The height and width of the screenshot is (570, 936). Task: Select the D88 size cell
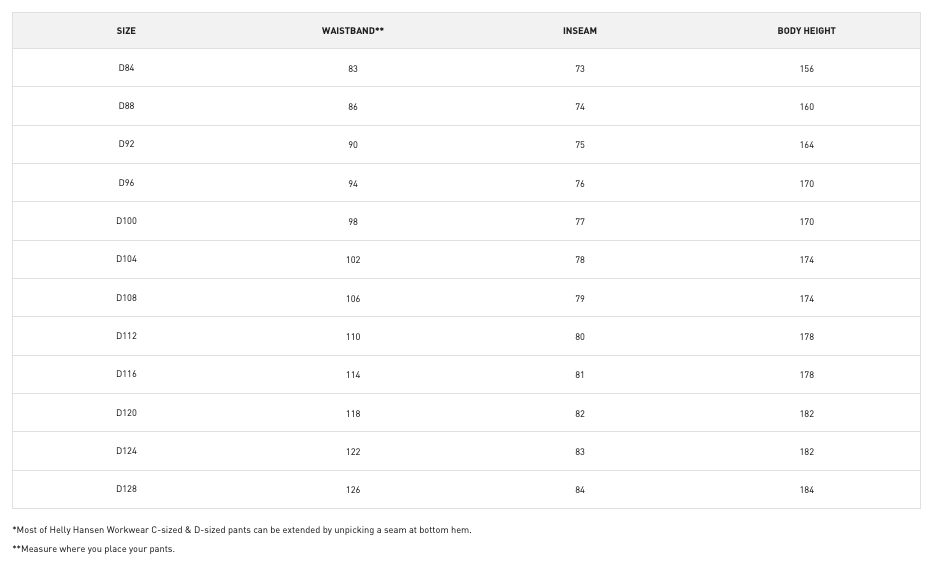(x=126, y=106)
